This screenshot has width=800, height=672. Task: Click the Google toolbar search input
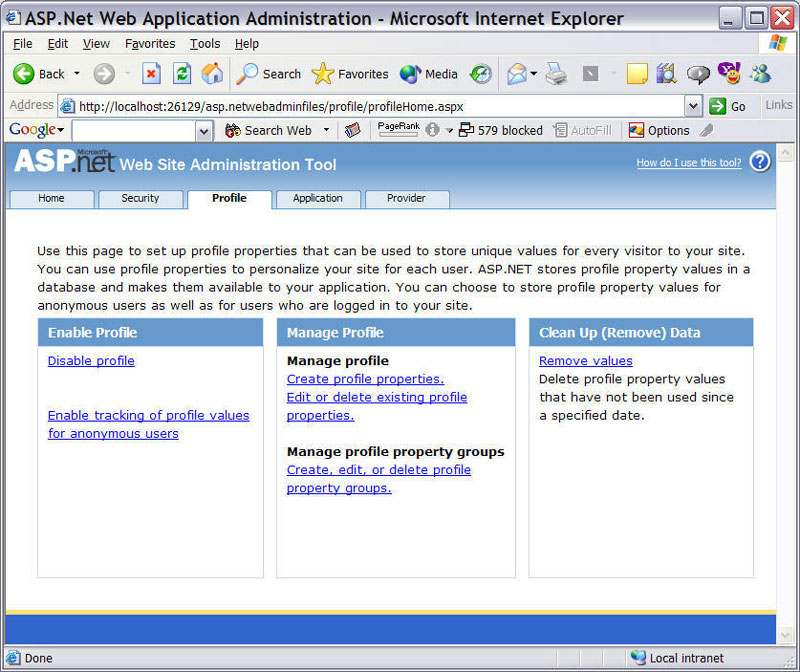click(x=134, y=131)
